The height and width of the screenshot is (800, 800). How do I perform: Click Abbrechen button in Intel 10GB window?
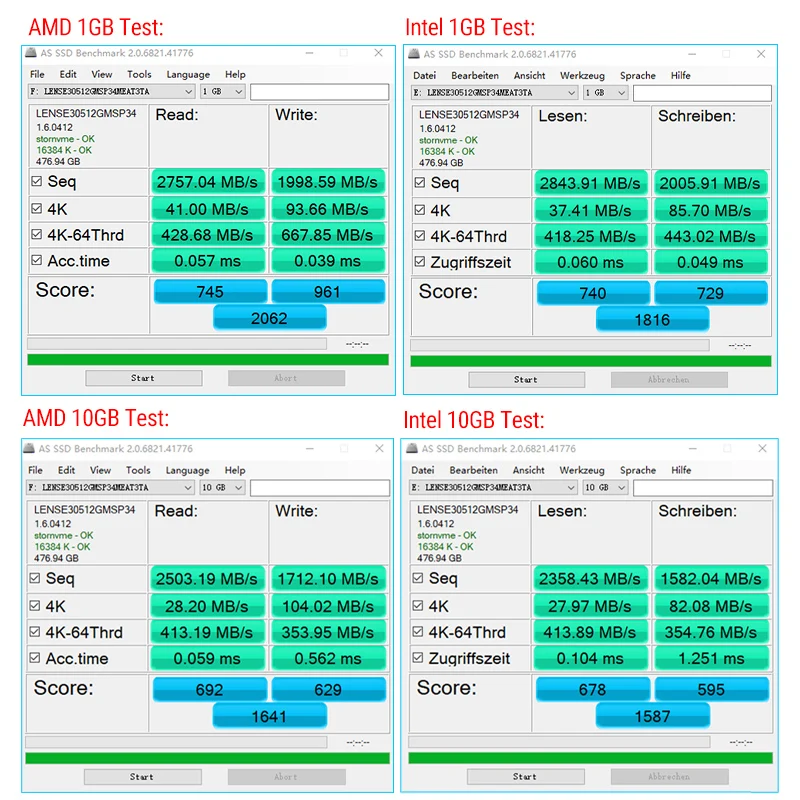click(x=669, y=777)
